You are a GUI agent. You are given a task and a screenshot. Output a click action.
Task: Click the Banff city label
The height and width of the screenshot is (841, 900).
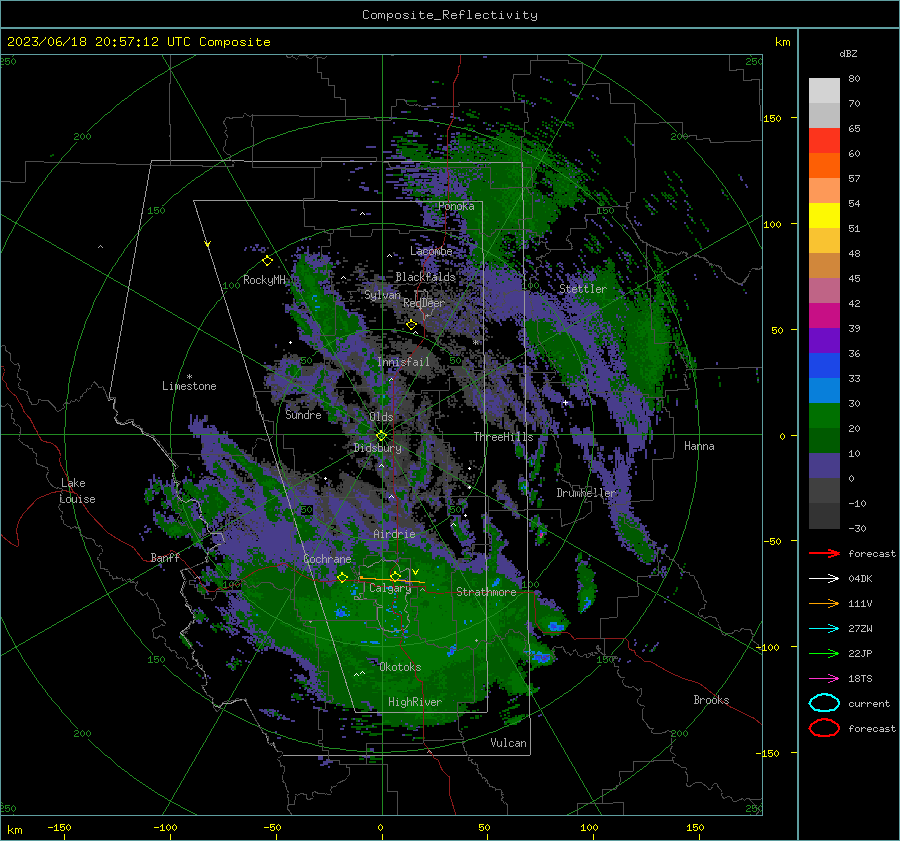point(165,558)
